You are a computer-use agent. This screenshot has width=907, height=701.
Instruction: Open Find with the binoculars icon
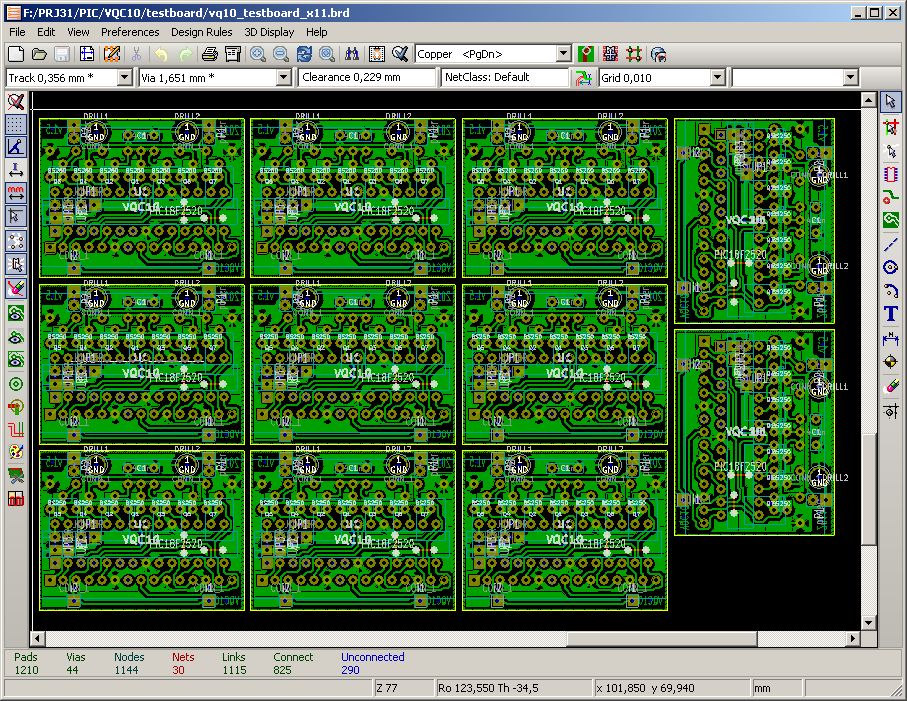click(x=352, y=54)
